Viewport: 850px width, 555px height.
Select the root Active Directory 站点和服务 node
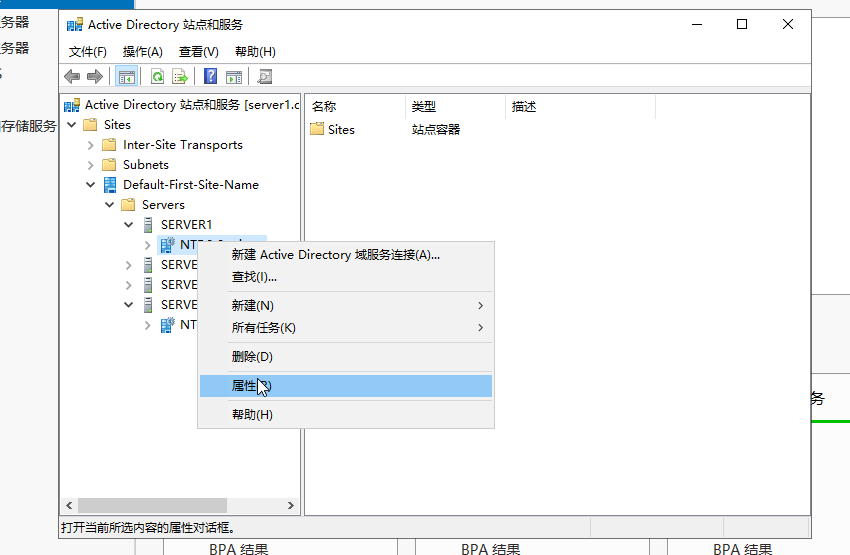coord(192,105)
